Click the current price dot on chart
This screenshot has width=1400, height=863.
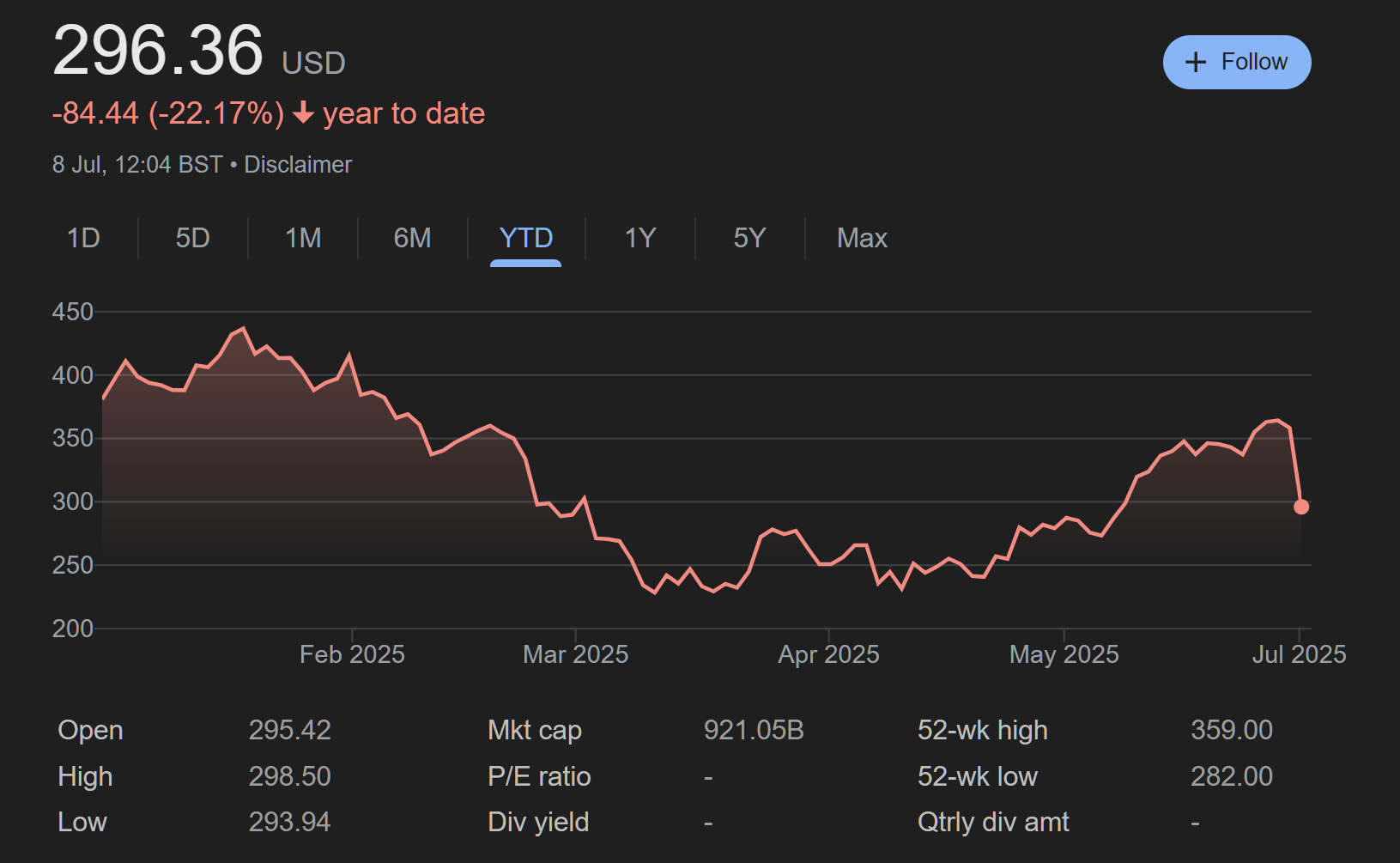pos(1300,507)
